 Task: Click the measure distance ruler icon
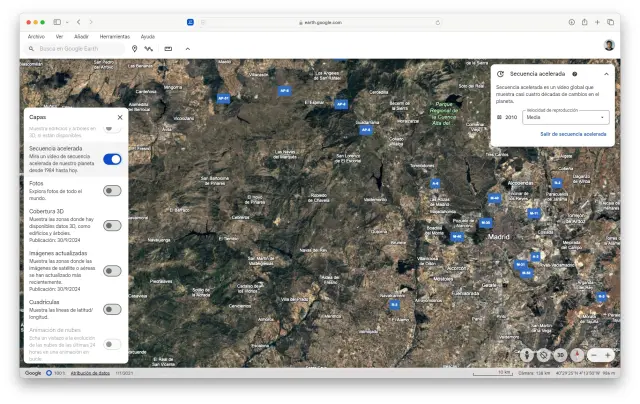(168, 48)
